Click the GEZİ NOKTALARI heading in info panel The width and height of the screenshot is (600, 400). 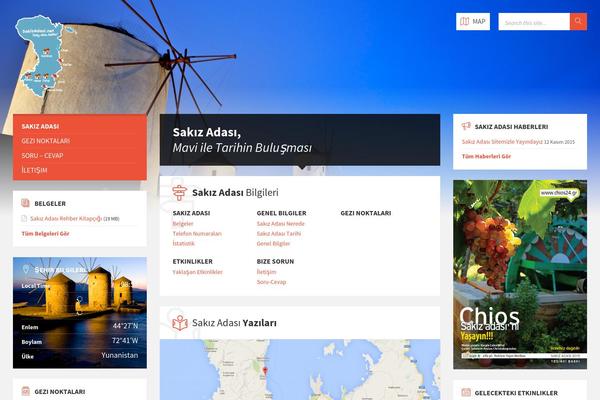[366, 213]
